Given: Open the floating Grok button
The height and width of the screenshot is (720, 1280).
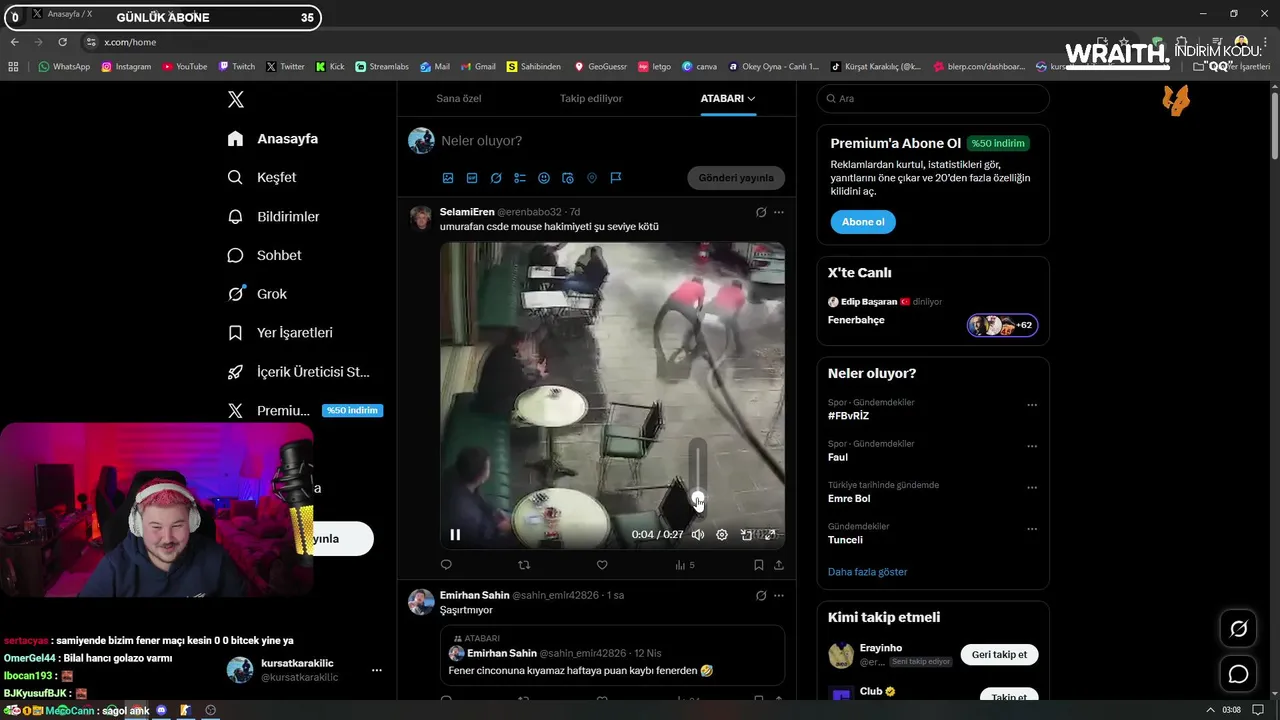Looking at the screenshot, I should pos(1239,629).
